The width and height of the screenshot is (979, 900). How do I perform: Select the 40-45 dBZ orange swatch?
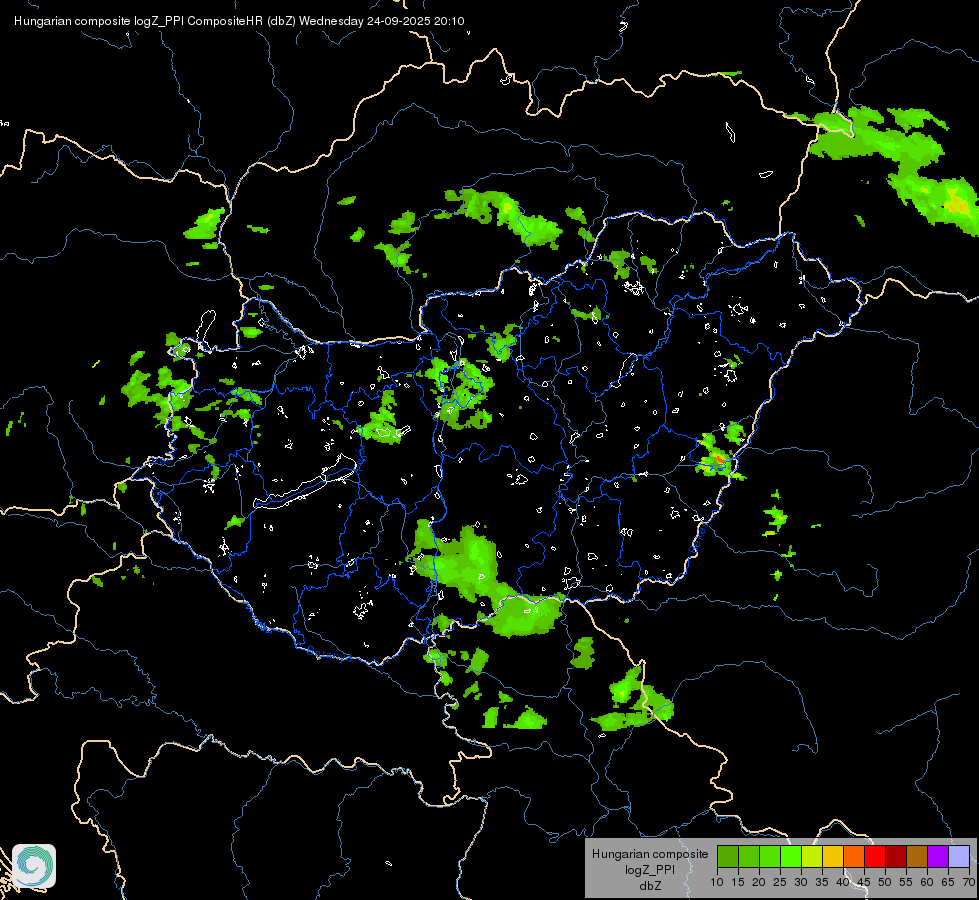coord(854,856)
